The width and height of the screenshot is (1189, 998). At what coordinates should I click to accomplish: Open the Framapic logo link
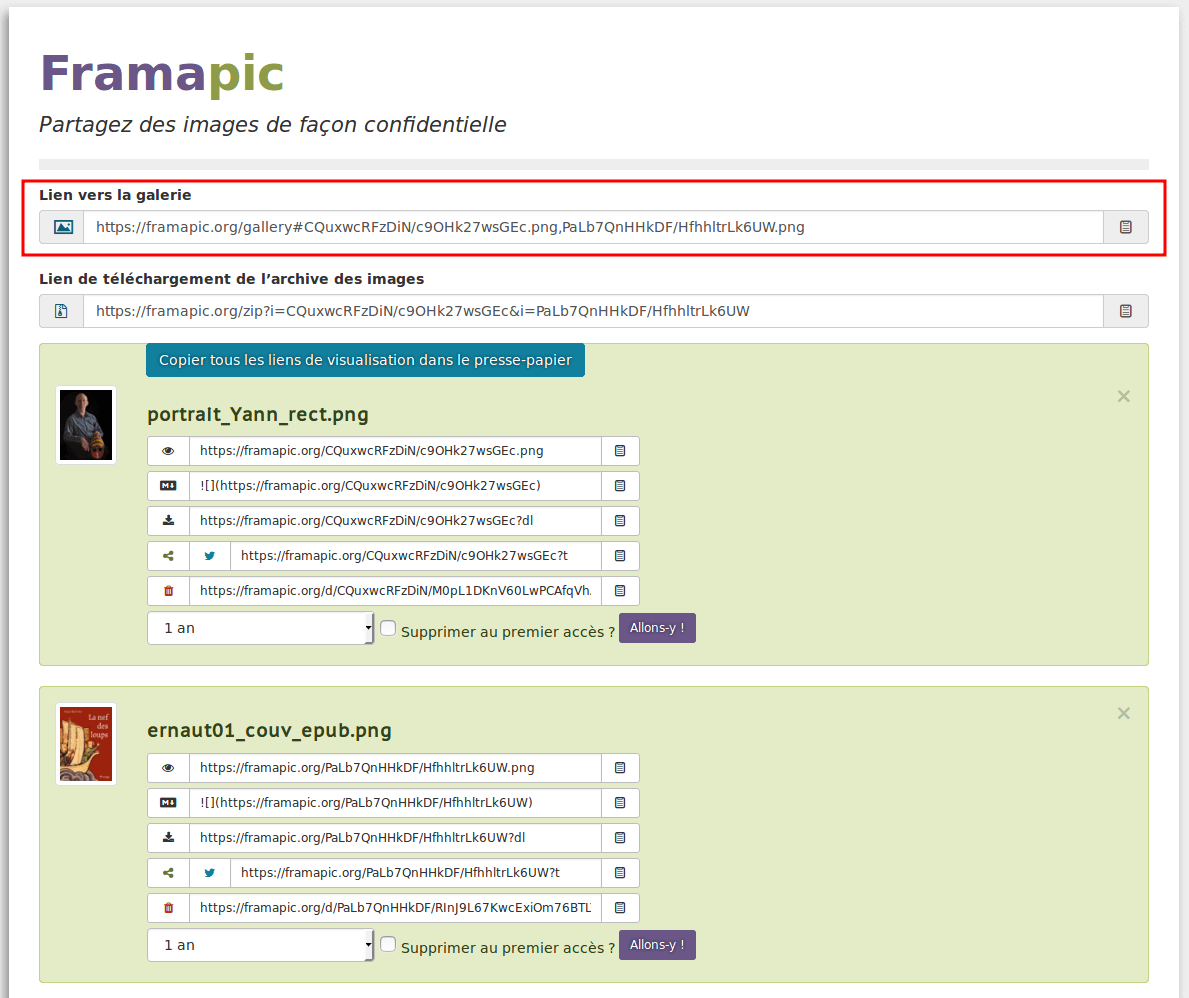click(x=162, y=74)
